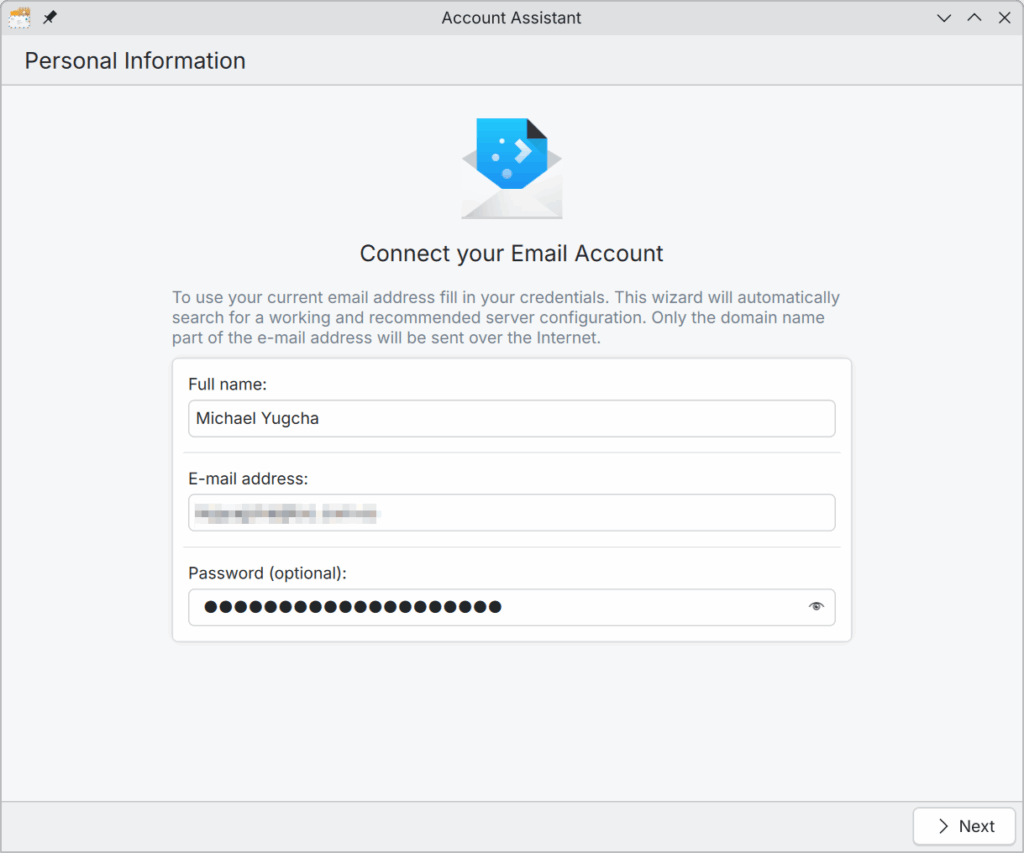Screen dimensions: 1024x853
Task: Click the "E-mail address:" label
Action: click(248, 479)
